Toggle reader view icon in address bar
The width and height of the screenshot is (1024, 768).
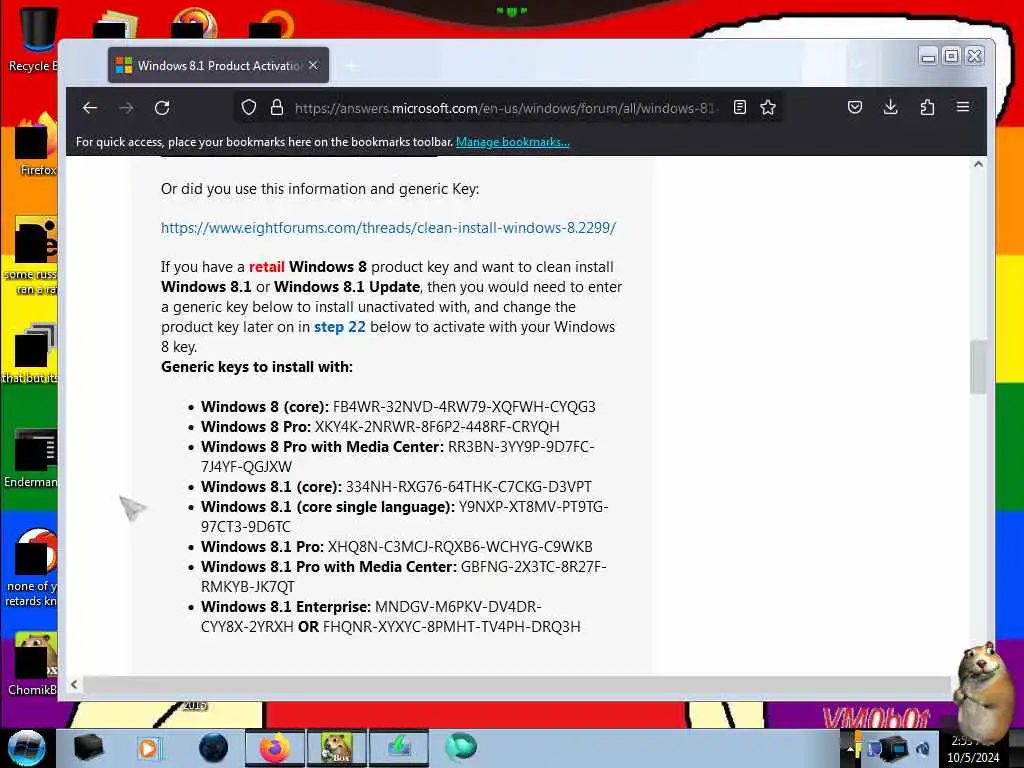coord(740,107)
